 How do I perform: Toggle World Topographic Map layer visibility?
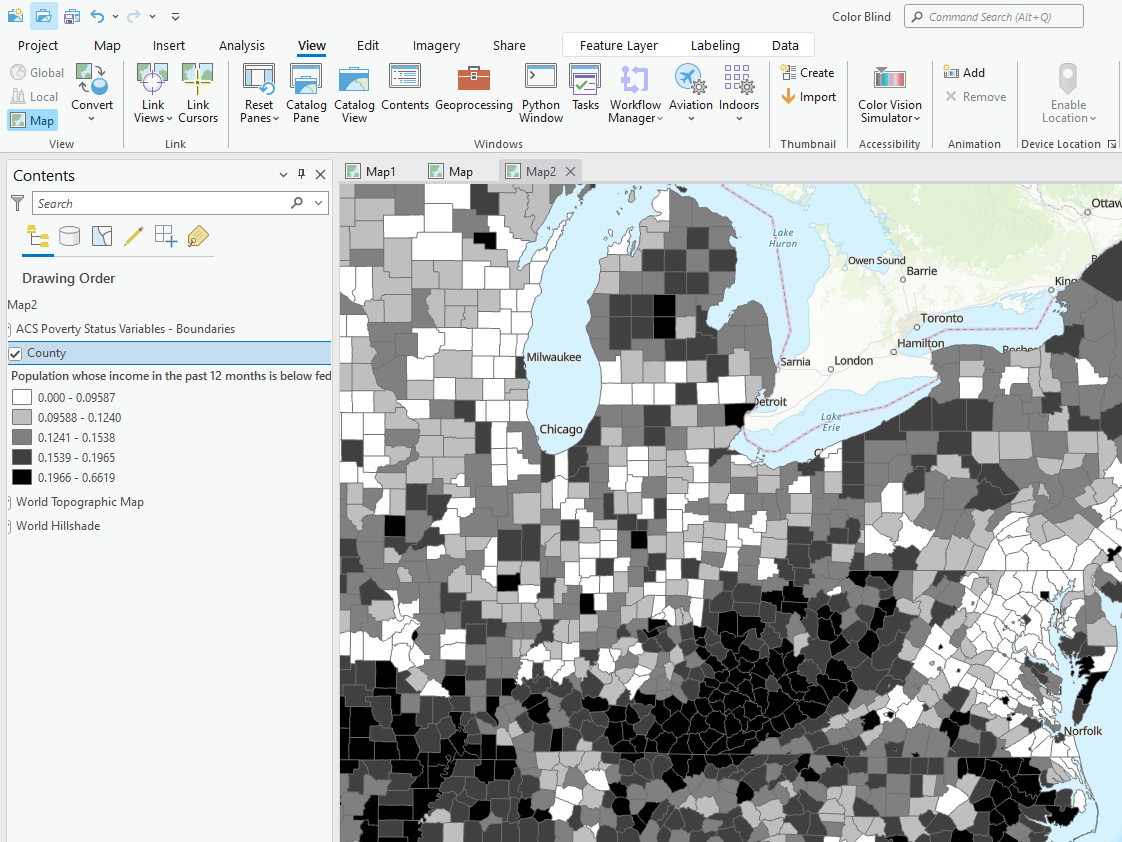click(x=10, y=502)
